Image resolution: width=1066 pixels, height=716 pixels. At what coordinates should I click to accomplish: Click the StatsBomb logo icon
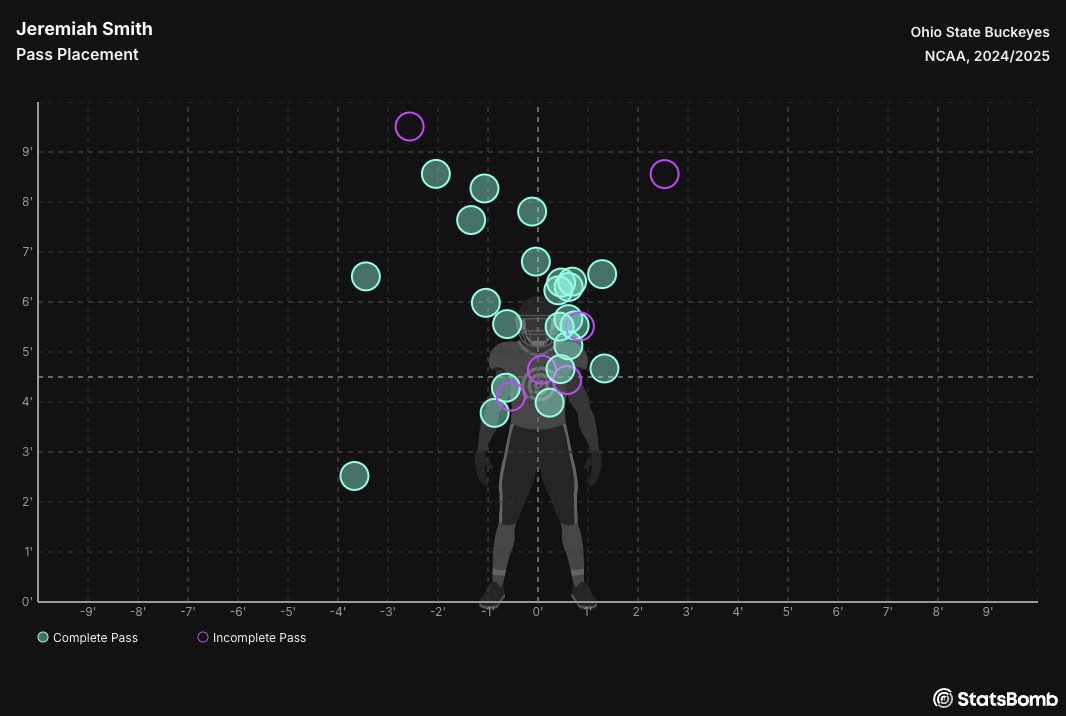coord(942,698)
